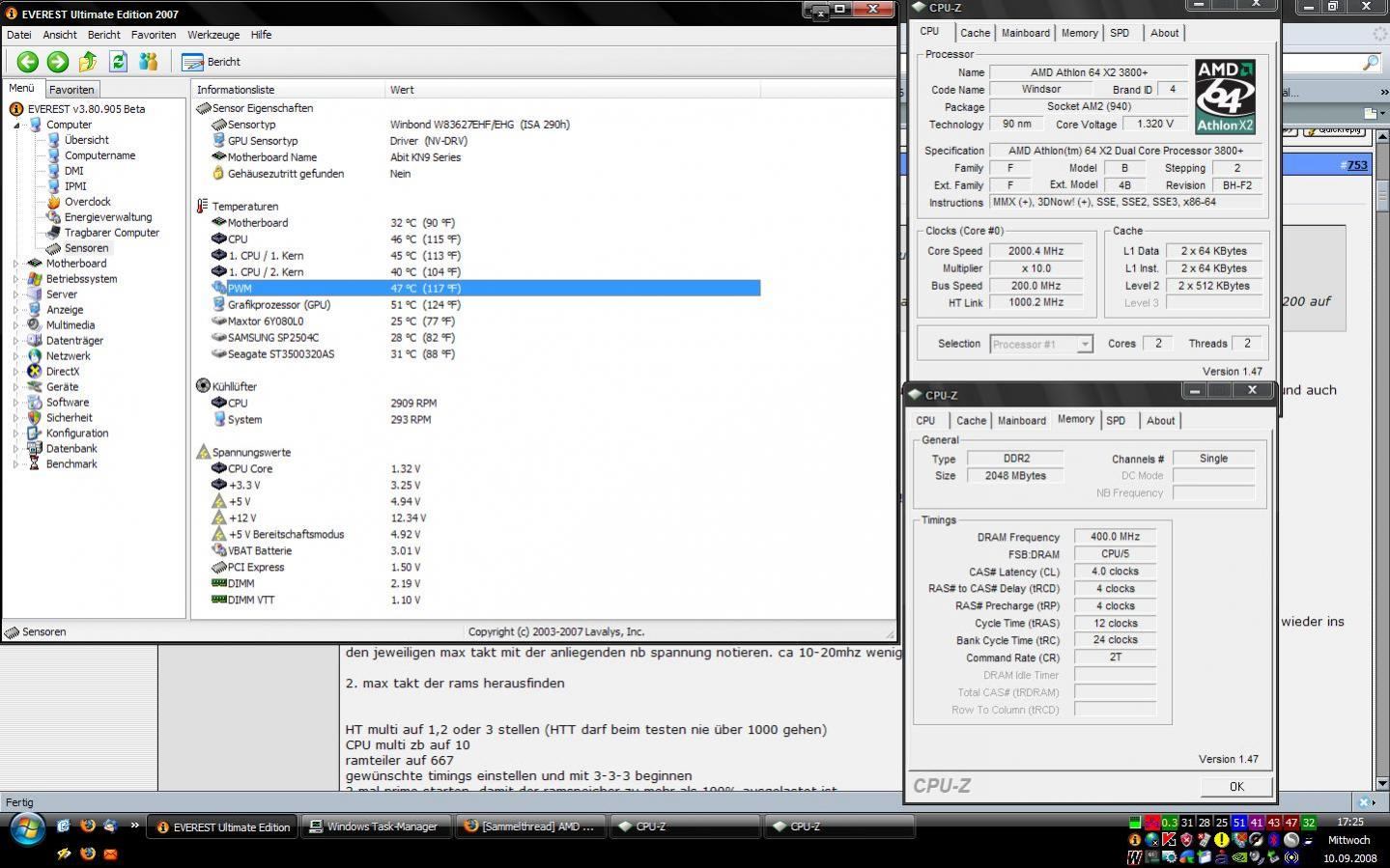Open the Favoriten menu in menu bar
The height and width of the screenshot is (868, 1390).
(x=154, y=35)
